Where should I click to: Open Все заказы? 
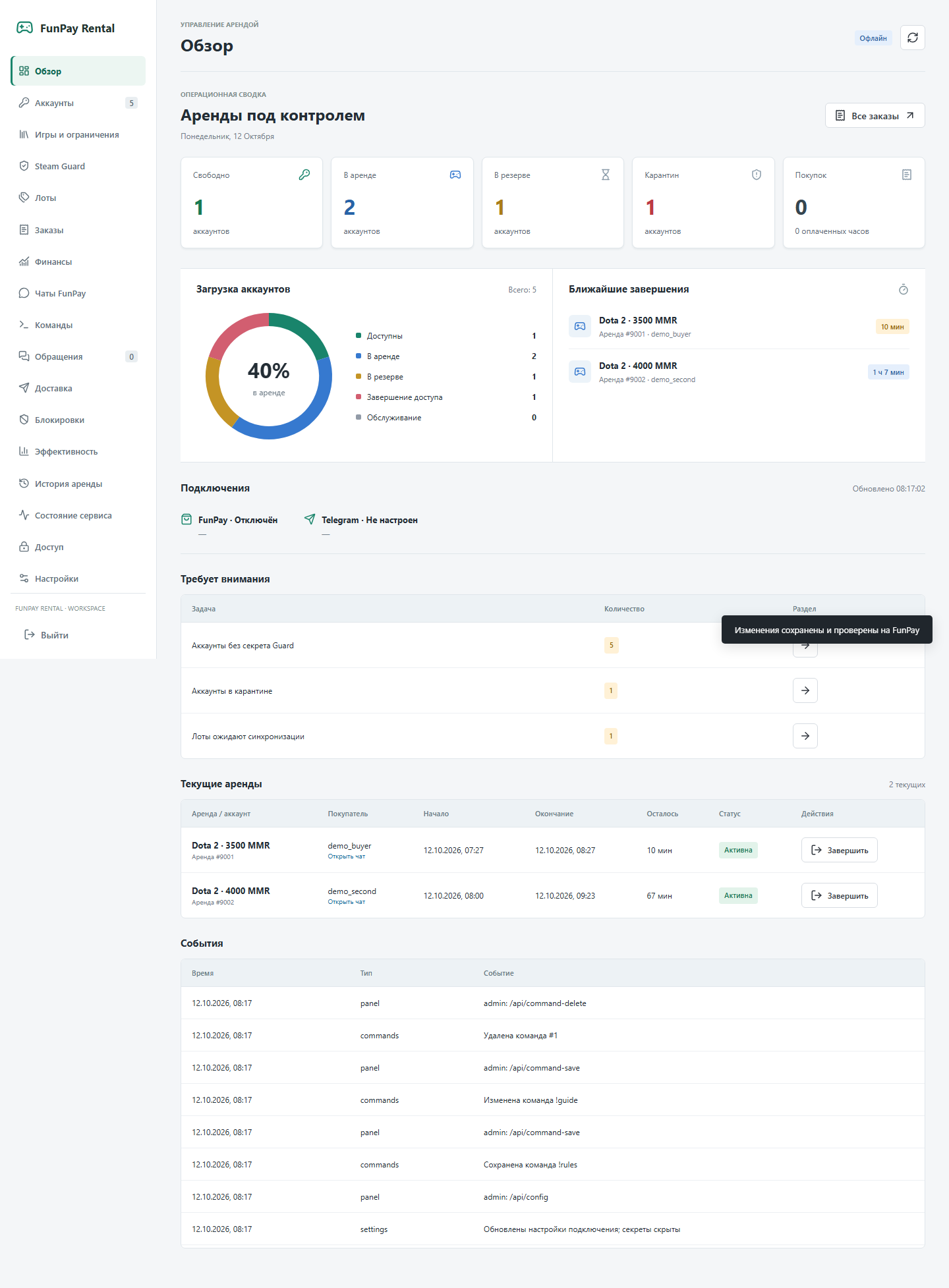(875, 115)
